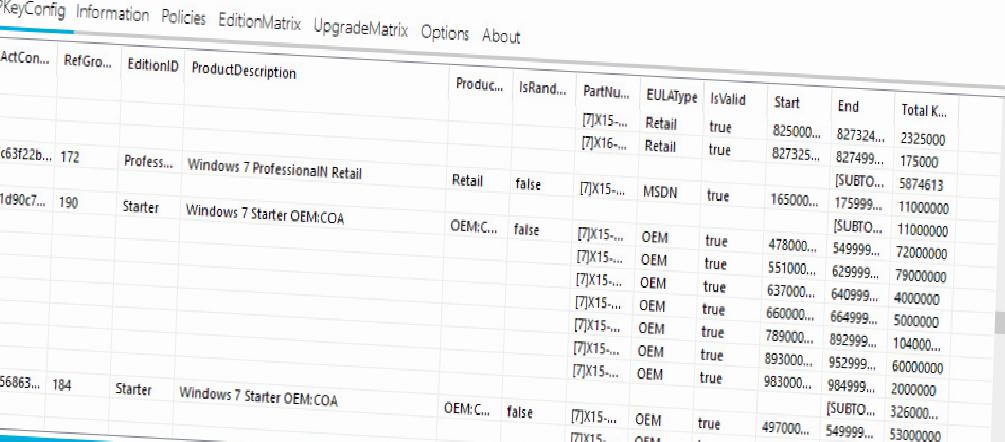
Task: Sort by the EditionID column header
Action: coord(153,65)
